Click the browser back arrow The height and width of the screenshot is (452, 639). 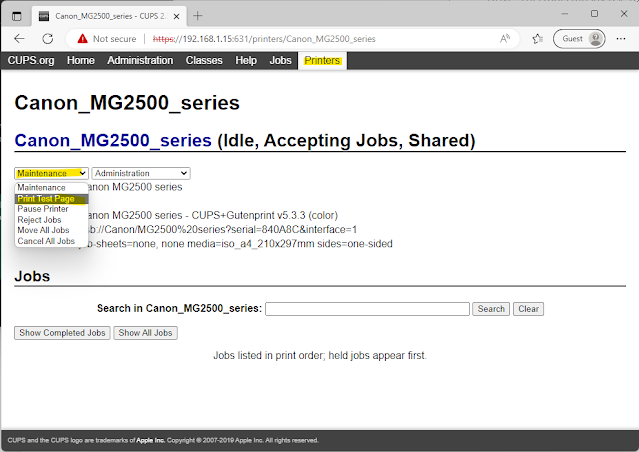click(19, 39)
